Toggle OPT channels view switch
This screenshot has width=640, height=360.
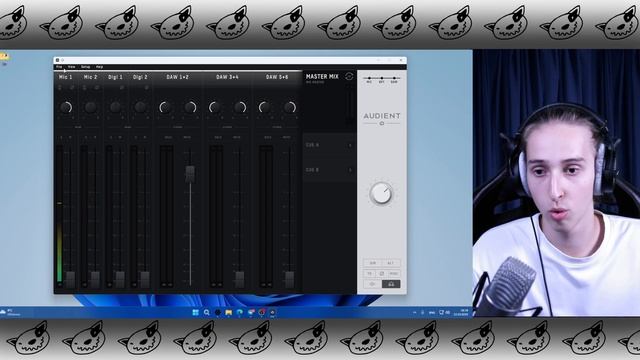click(x=382, y=79)
